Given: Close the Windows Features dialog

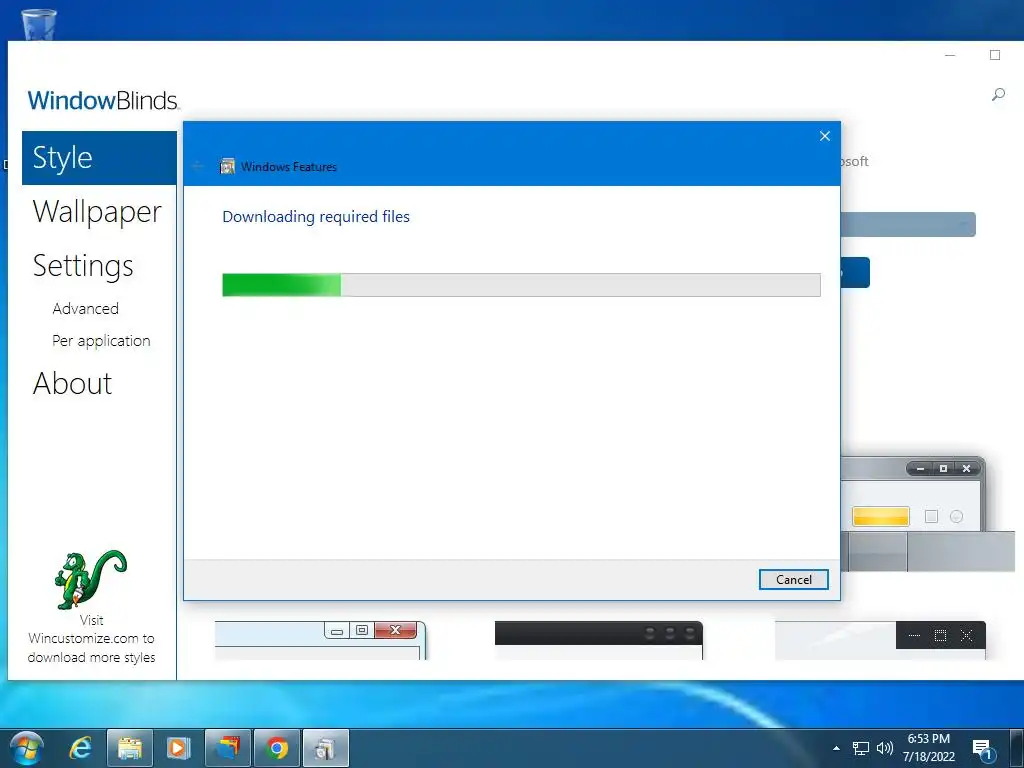Looking at the screenshot, I should (x=825, y=136).
